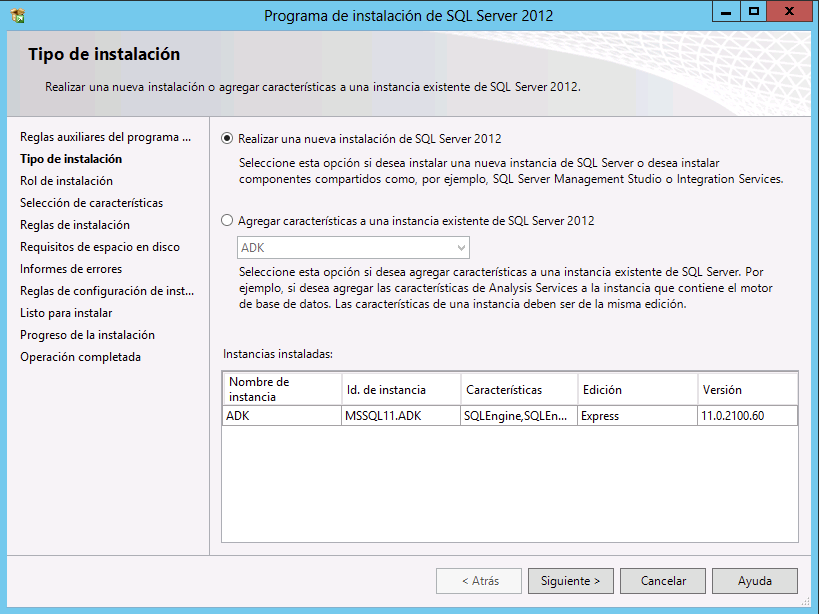Open the ADK instance dropdown

(353, 247)
